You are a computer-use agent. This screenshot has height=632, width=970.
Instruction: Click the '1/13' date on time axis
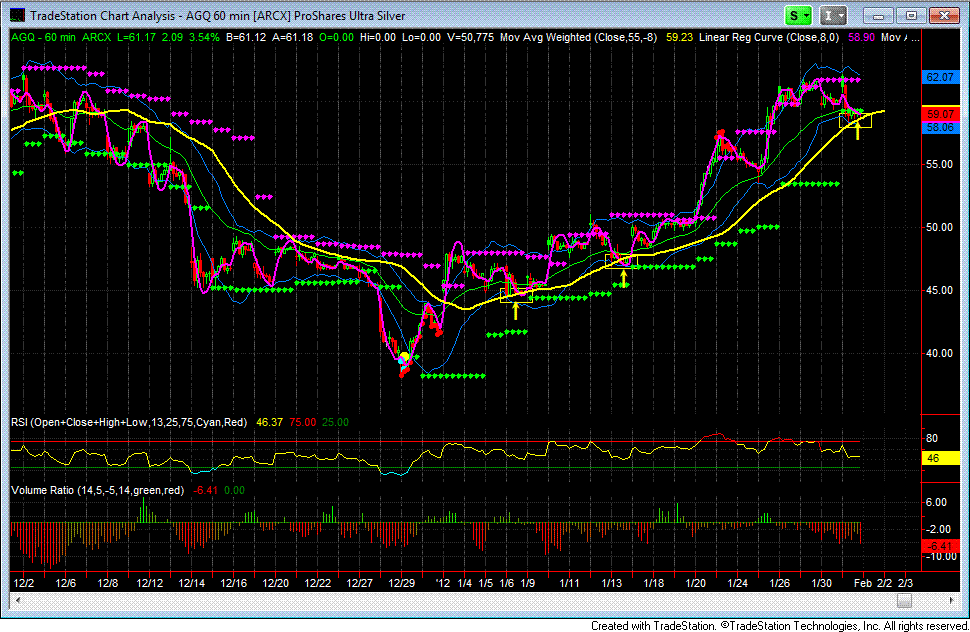[612, 583]
